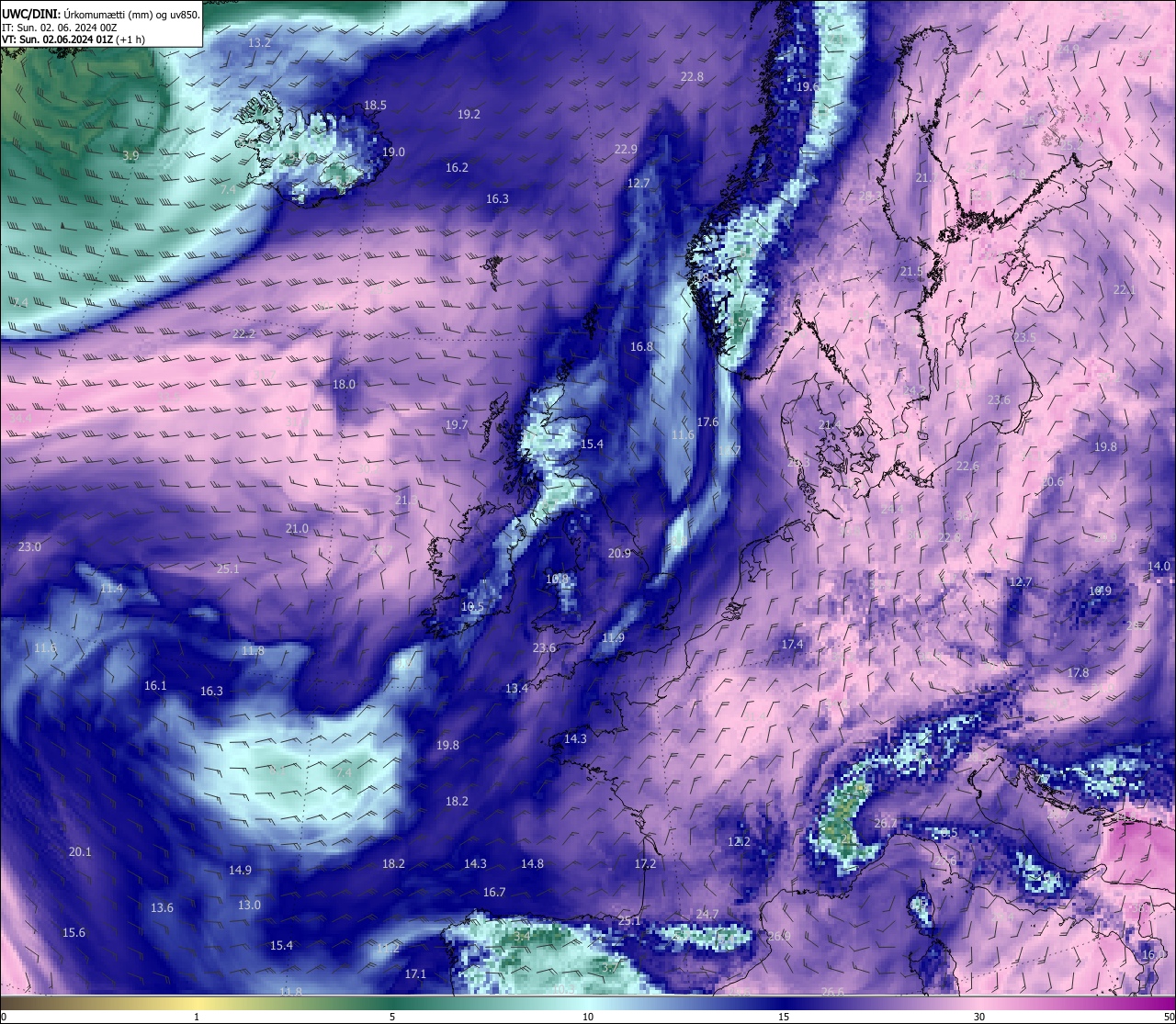This screenshot has width=1176, height=1024.
Task: Click the map value 14.0
Action: [1159, 567]
